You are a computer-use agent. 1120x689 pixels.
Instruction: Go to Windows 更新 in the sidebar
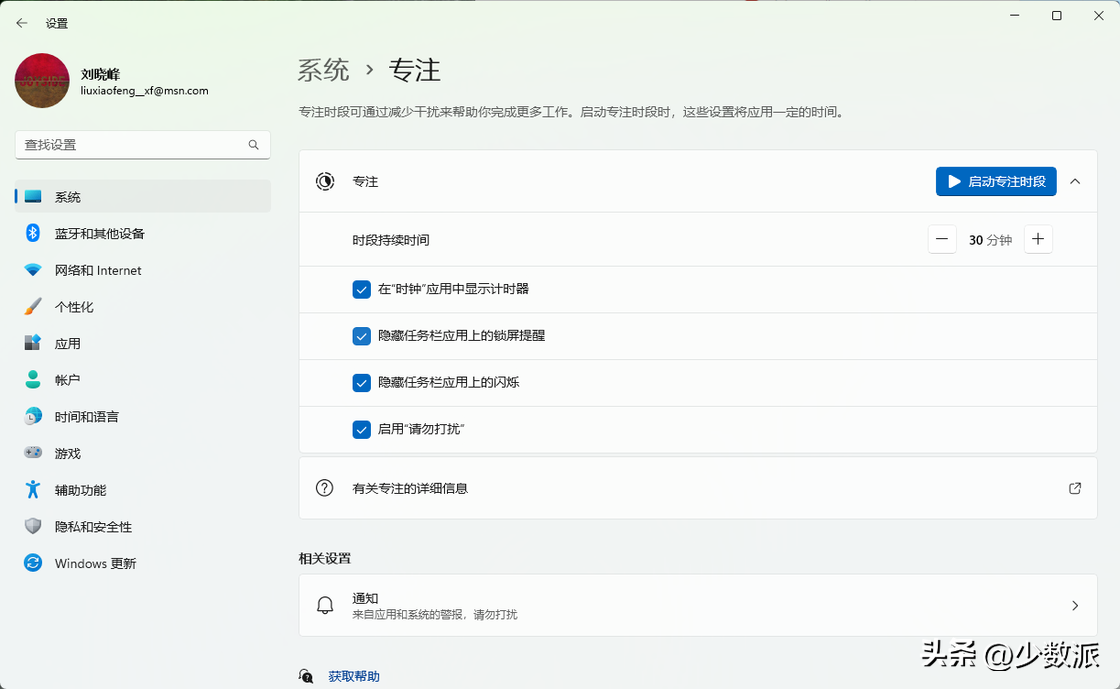(95, 563)
